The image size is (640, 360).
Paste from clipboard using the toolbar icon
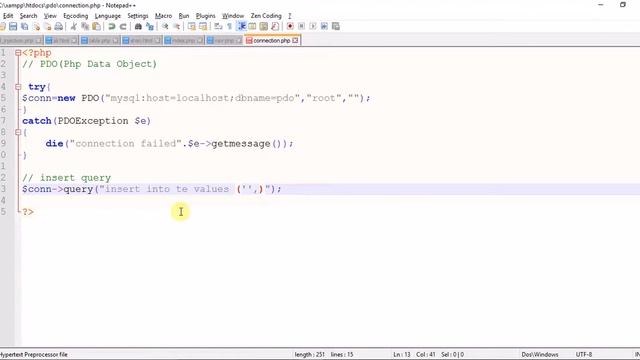96,27
